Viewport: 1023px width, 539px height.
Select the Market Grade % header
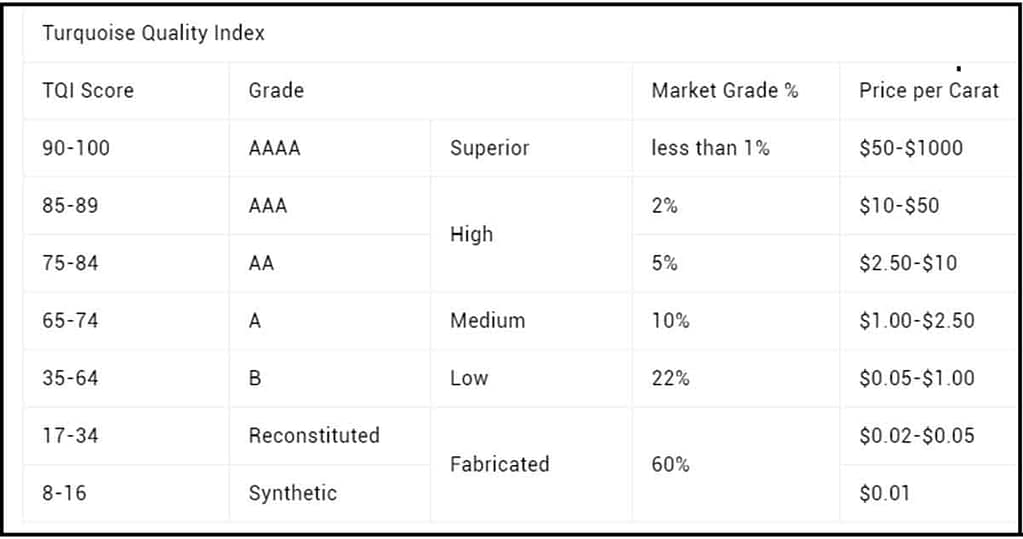pyautogui.click(x=725, y=90)
